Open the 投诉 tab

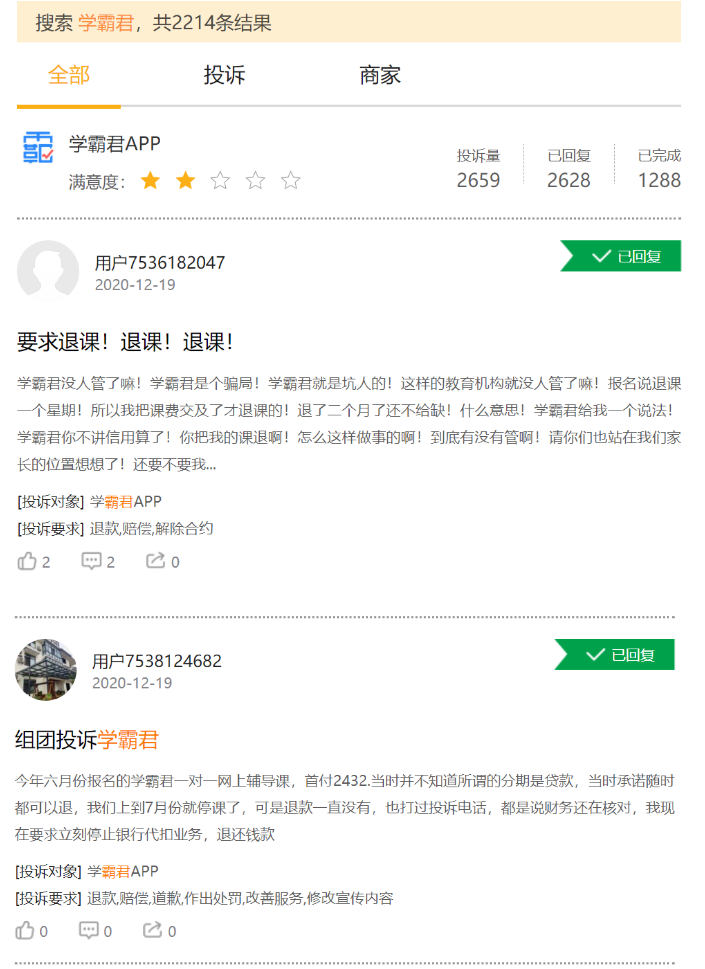point(224,75)
